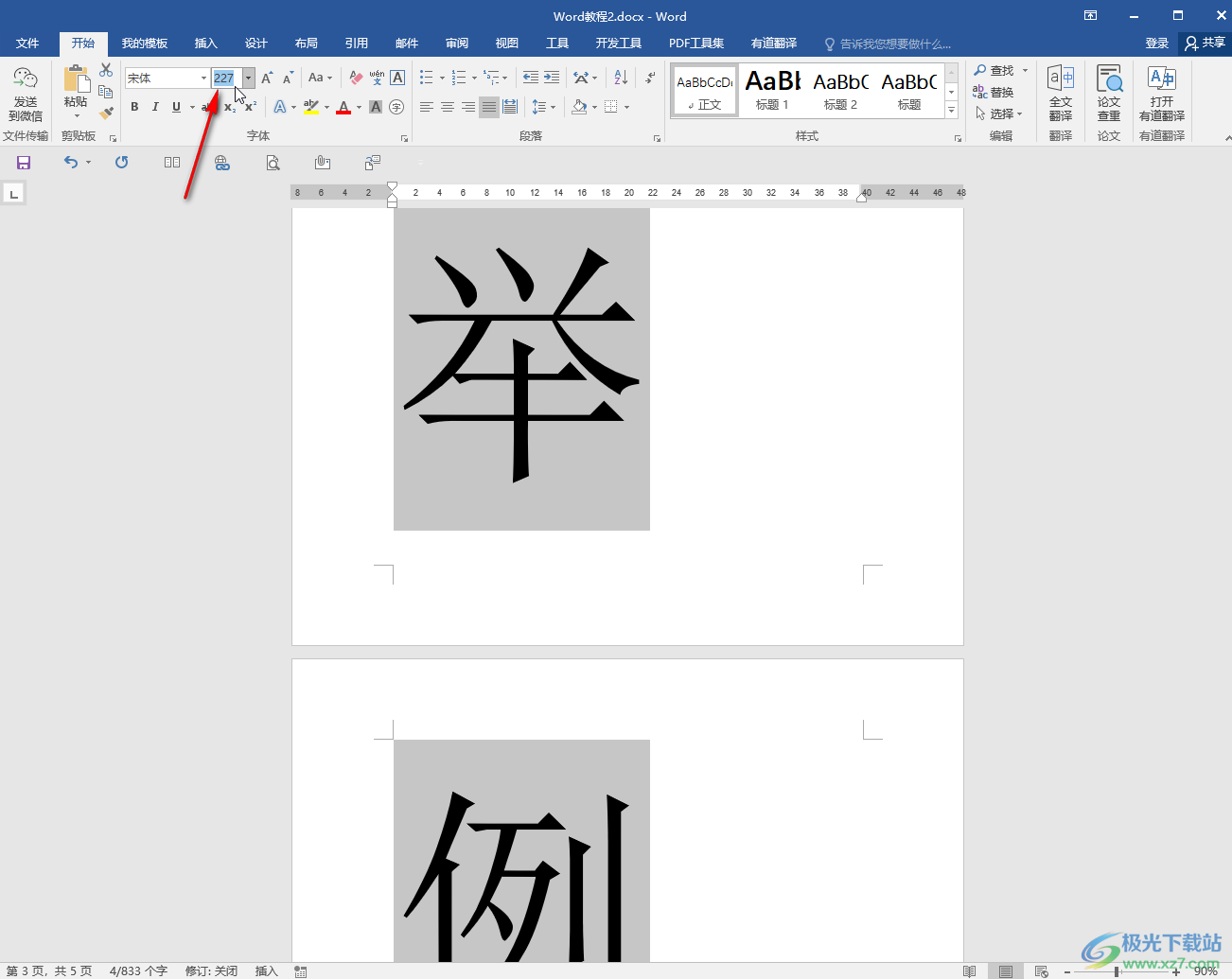Screen dimensions: 1232x979
Task: Toggle Underline formatting
Action: tap(176, 107)
